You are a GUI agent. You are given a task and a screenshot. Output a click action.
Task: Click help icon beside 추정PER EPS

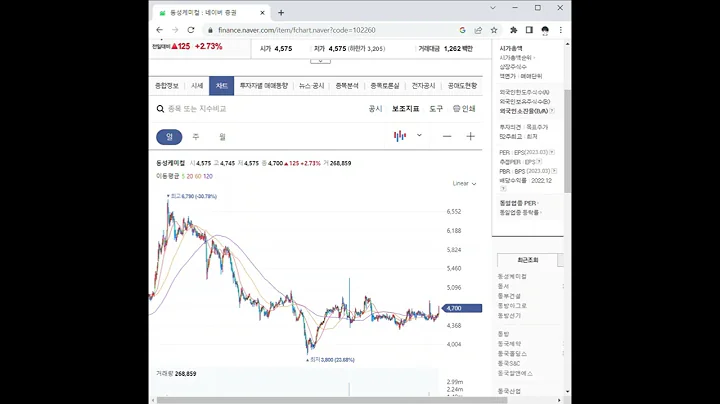click(539, 162)
